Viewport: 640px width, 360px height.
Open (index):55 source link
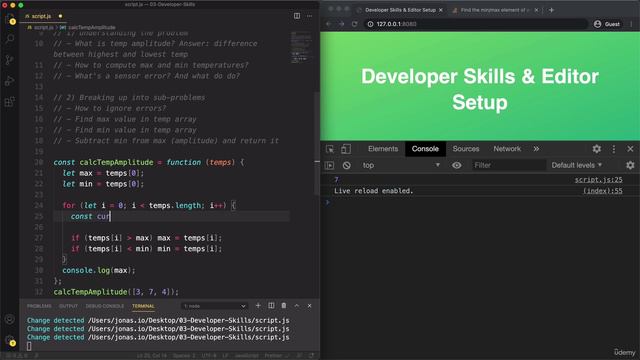pyautogui.click(x=602, y=191)
